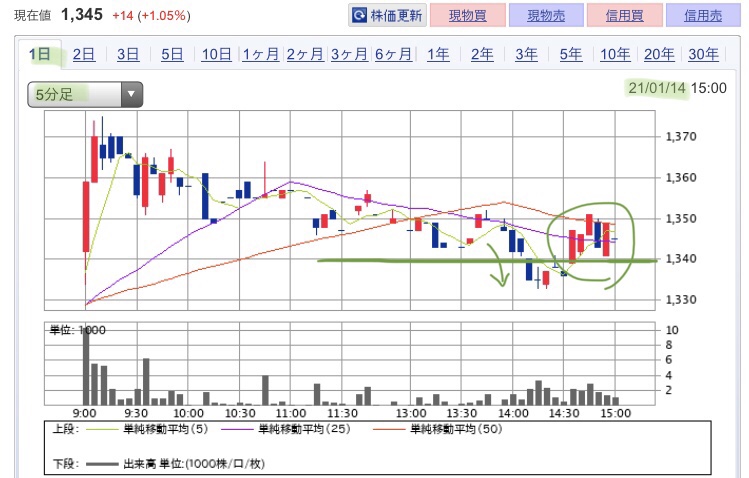The width and height of the screenshot is (749, 478).
Task: Switch to the 10日 period
Action: [216, 54]
